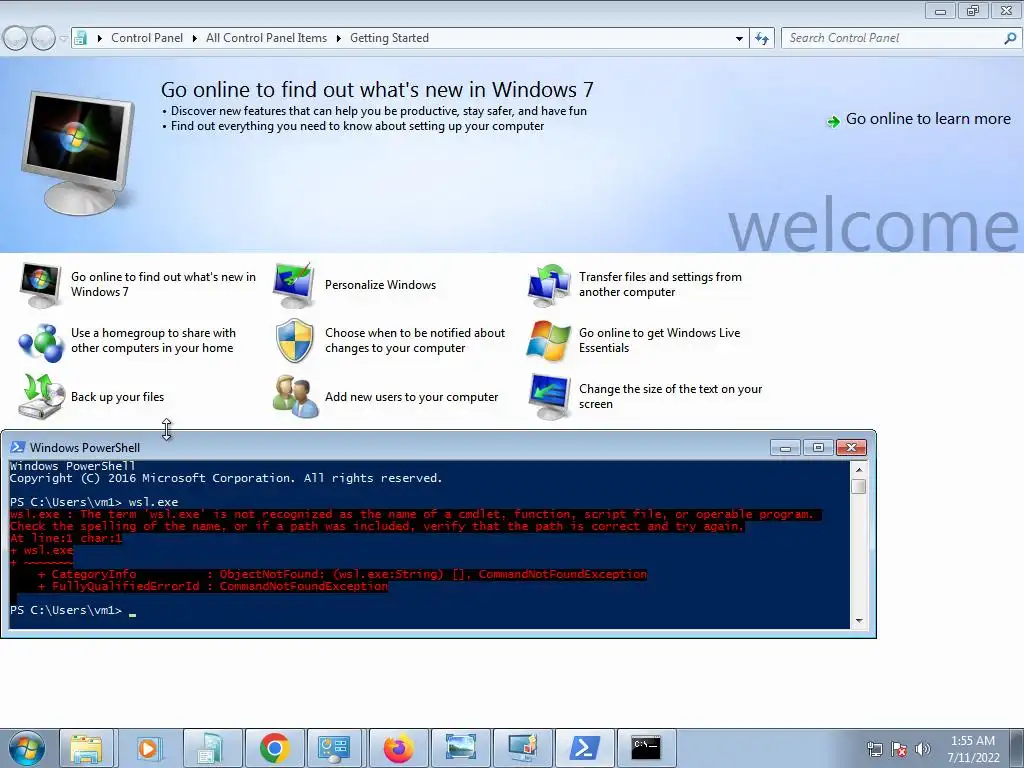Expand arrow after All Control Panel Items
The image size is (1024, 768).
(x=338, y=38)
